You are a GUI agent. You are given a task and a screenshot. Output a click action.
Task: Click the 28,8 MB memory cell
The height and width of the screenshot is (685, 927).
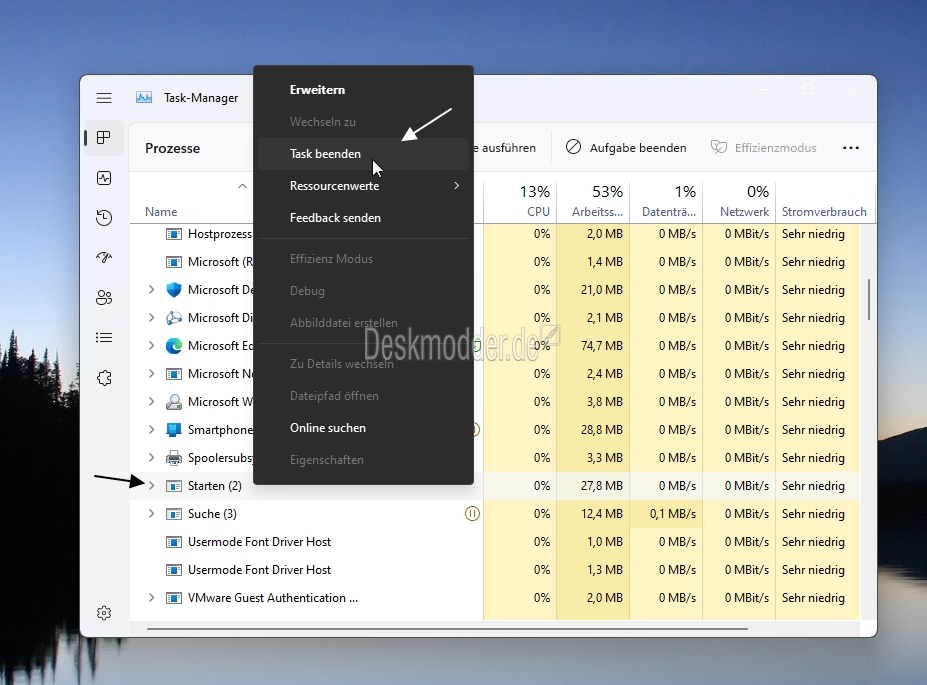(593, 430)
